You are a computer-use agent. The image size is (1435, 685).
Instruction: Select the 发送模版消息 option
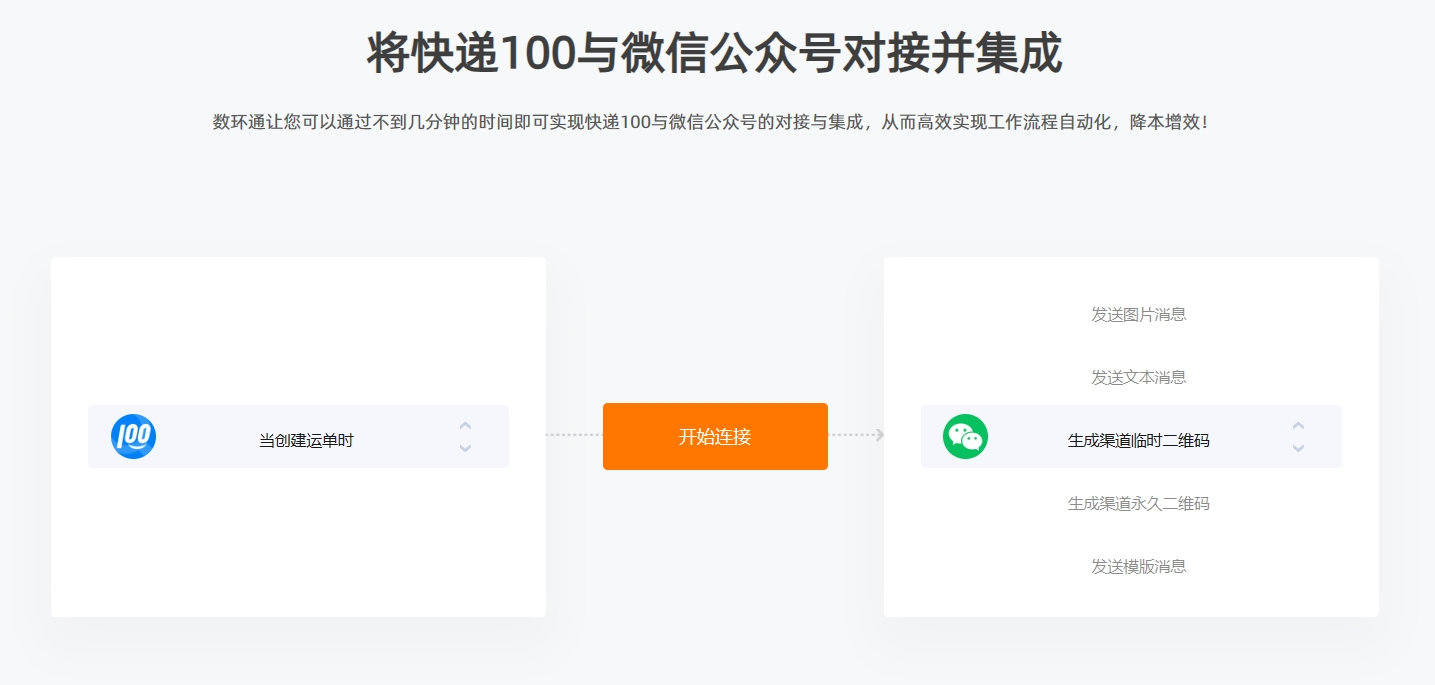[1138, 566]
